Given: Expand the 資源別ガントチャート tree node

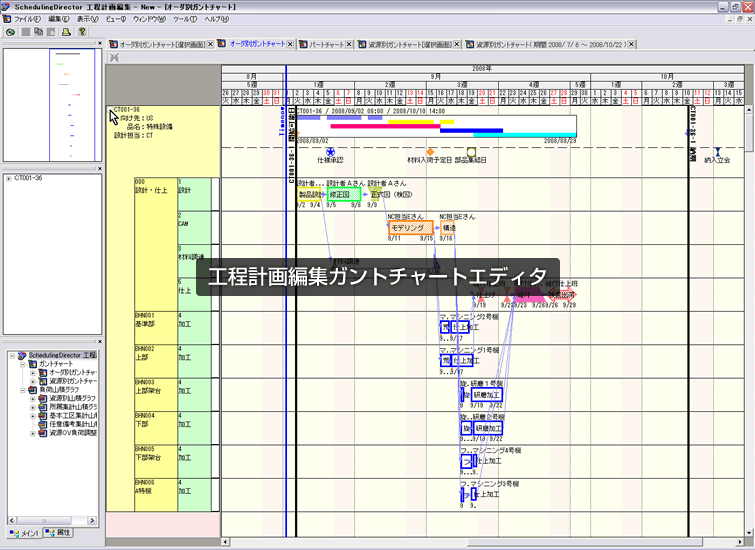Looking at the screenshot, I should (x=33, y=381).
